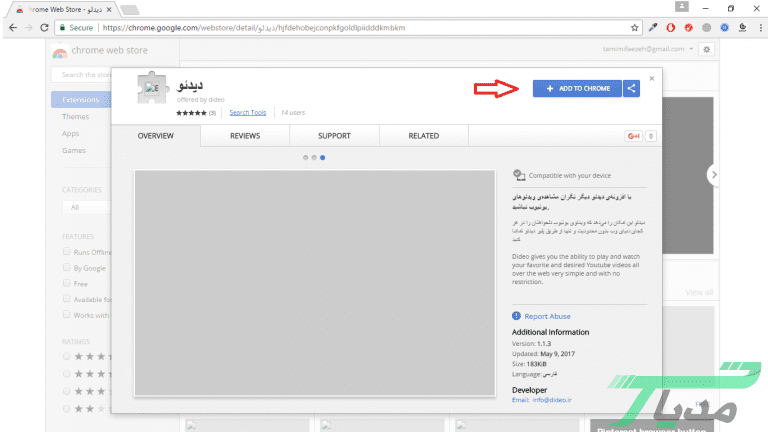Click the browser address bar URL
The height and width of the screenshot is (432, 768).
click(254, 28)
